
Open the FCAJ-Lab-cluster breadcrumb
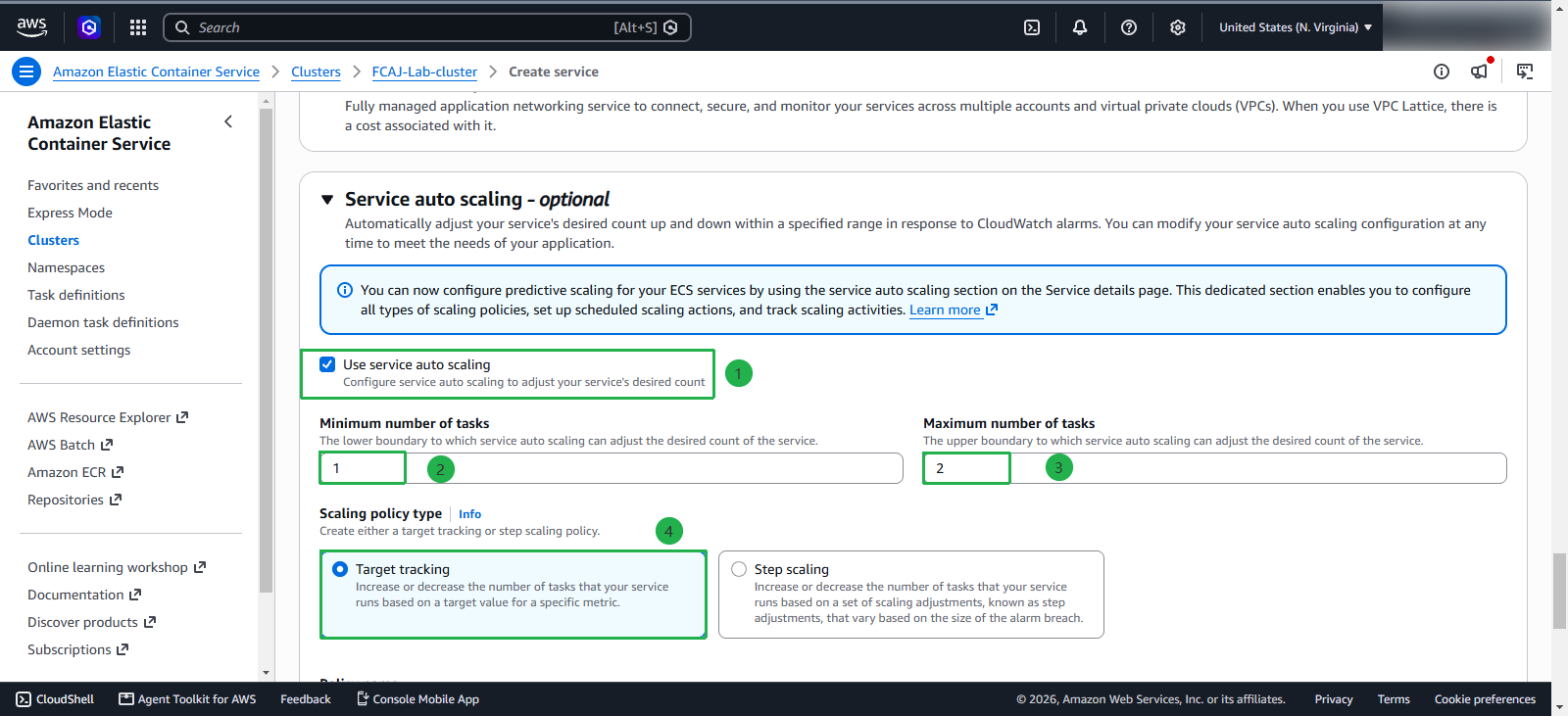[x=424, y=72]
